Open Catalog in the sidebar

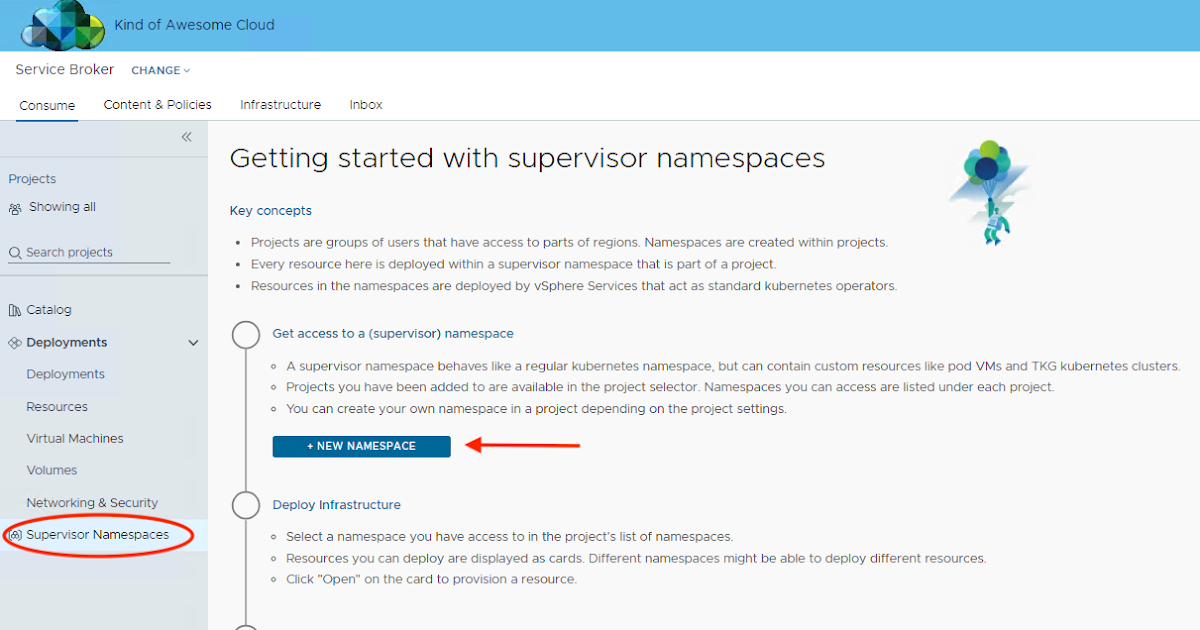tap(49, 310)
